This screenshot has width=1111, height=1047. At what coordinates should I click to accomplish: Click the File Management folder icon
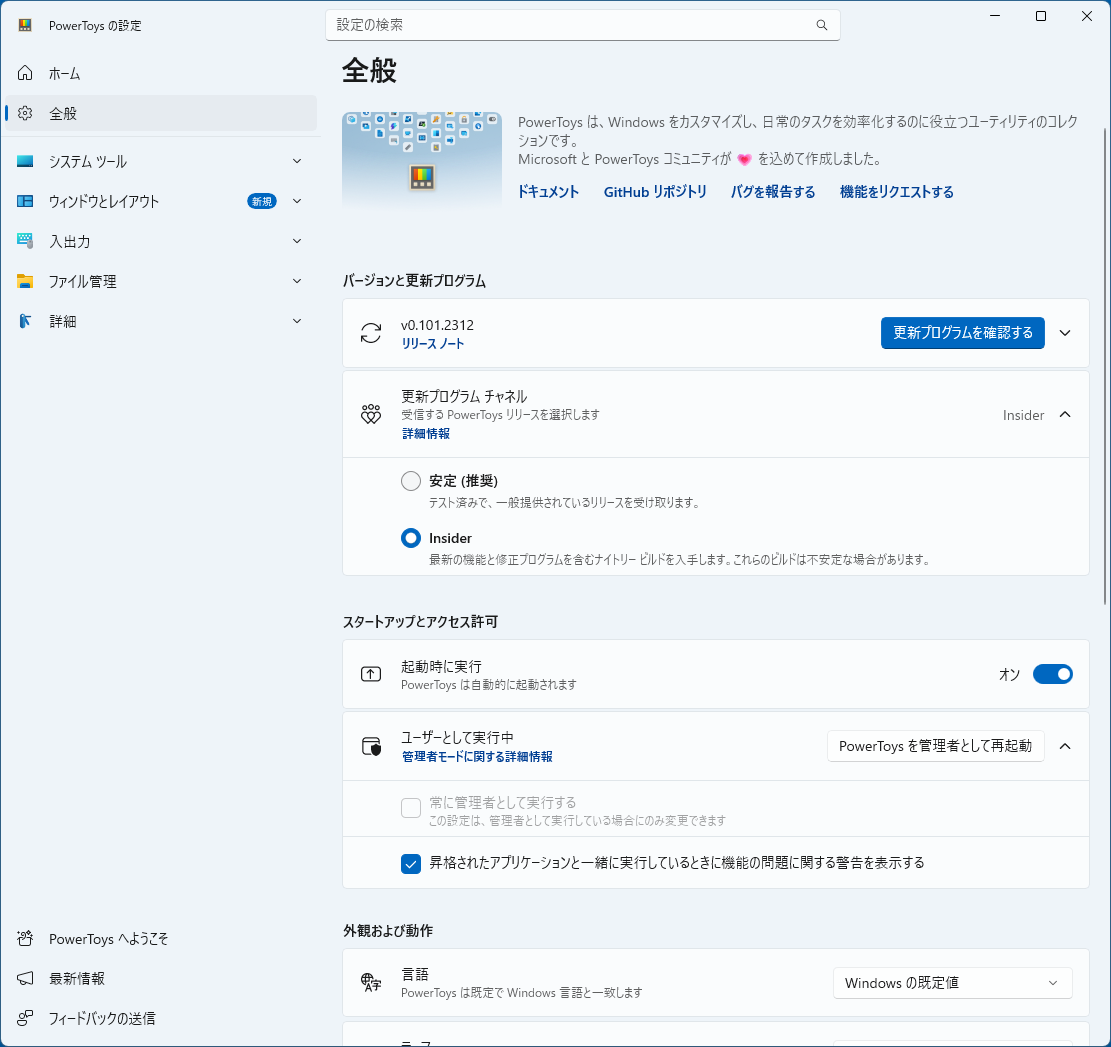pos(25,281)
